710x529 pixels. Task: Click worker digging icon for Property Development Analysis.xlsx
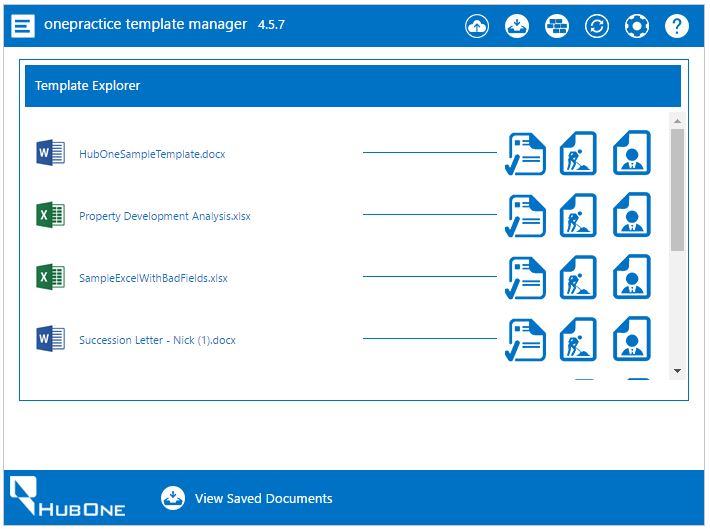point(578,215)
